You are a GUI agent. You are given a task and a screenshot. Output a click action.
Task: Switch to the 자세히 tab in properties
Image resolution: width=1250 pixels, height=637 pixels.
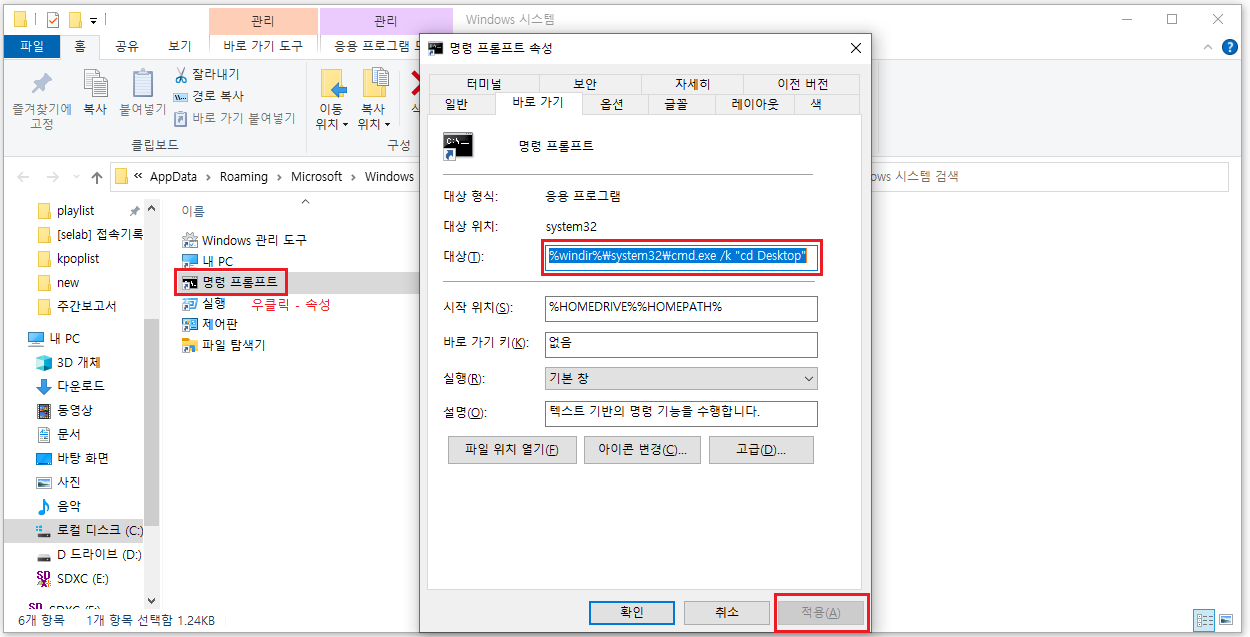(692, 84)
